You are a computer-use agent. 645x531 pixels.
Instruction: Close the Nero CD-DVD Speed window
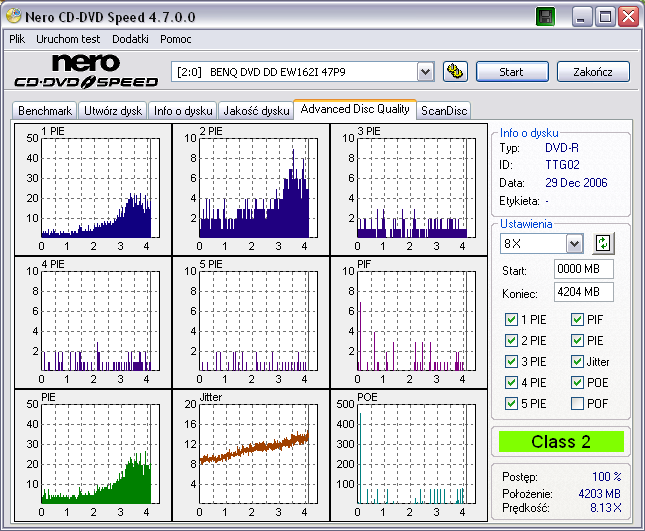tap(629, 17)
